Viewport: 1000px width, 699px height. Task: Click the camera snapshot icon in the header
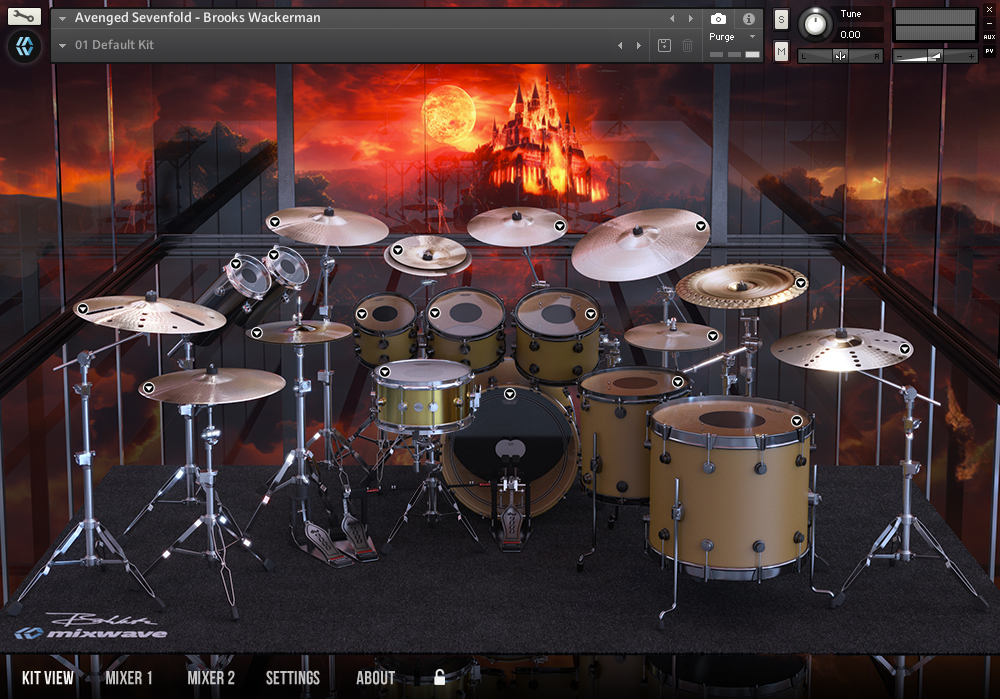pos(717,18)
